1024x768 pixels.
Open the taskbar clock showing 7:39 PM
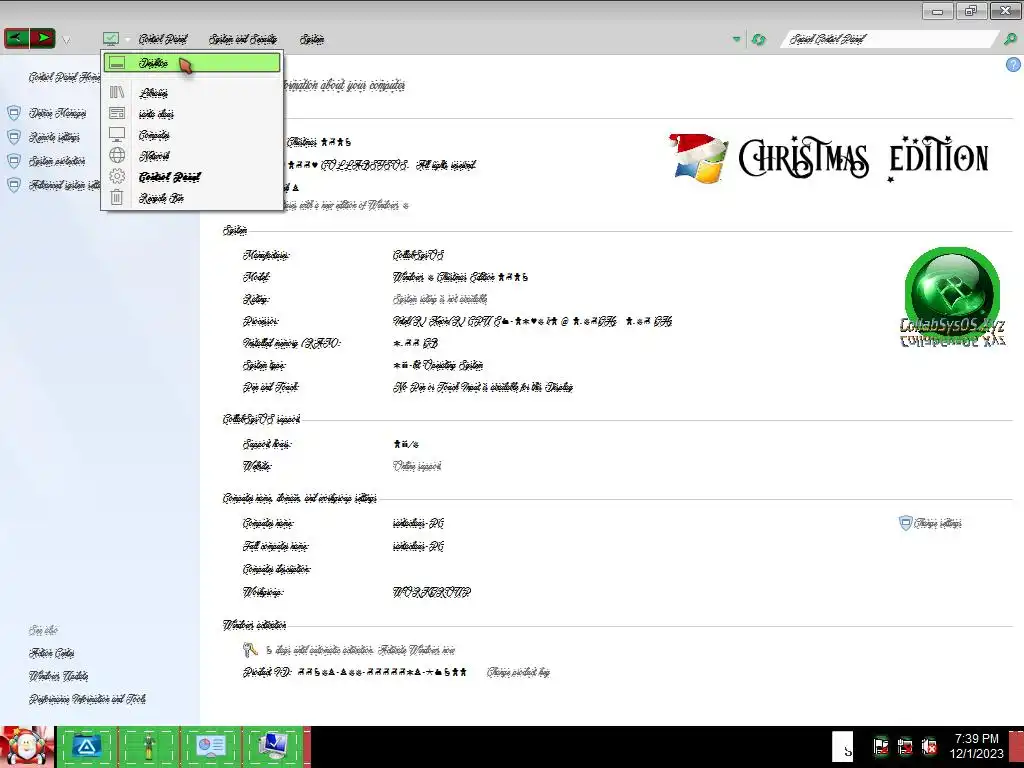[x=976, y=746]
